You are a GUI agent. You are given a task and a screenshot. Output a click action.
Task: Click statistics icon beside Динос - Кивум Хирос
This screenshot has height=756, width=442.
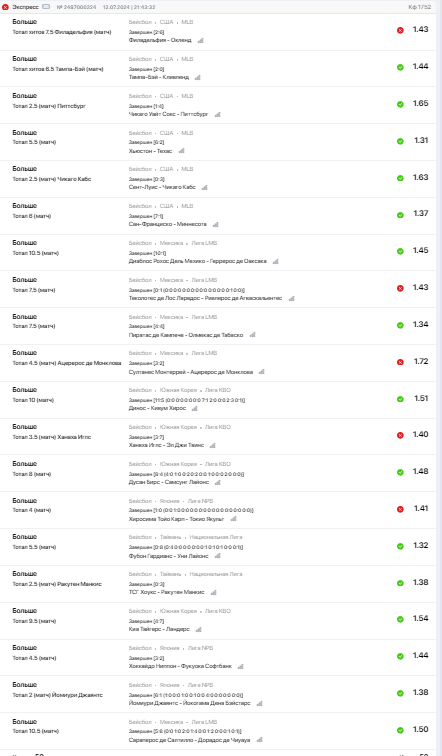point(195,408)
